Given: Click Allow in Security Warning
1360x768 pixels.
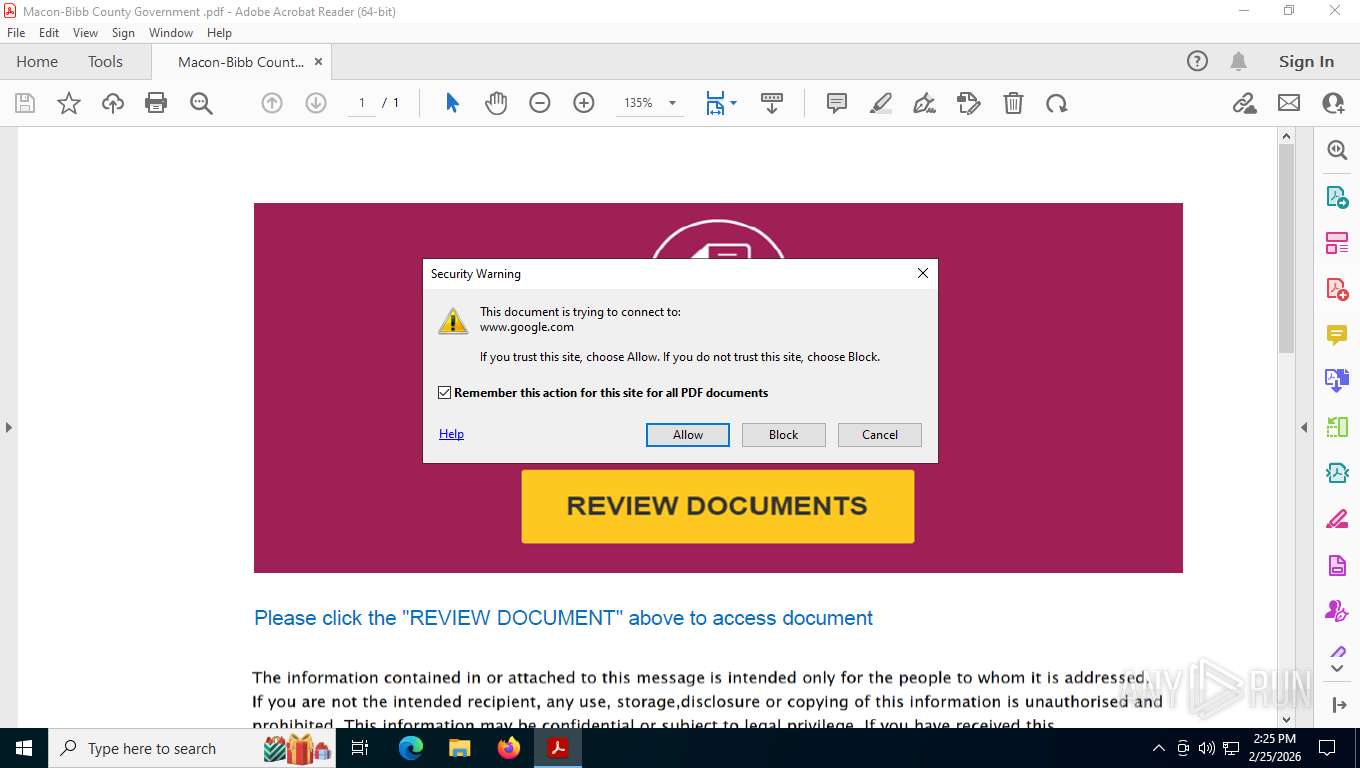Looking at the screenshot, I should point(688,435).
